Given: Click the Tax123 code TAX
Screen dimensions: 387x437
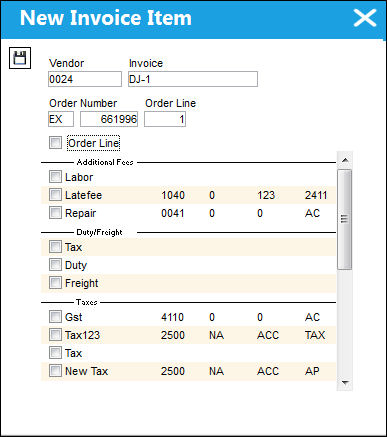Looking at the screenshot, I should (x=315, y=335).
